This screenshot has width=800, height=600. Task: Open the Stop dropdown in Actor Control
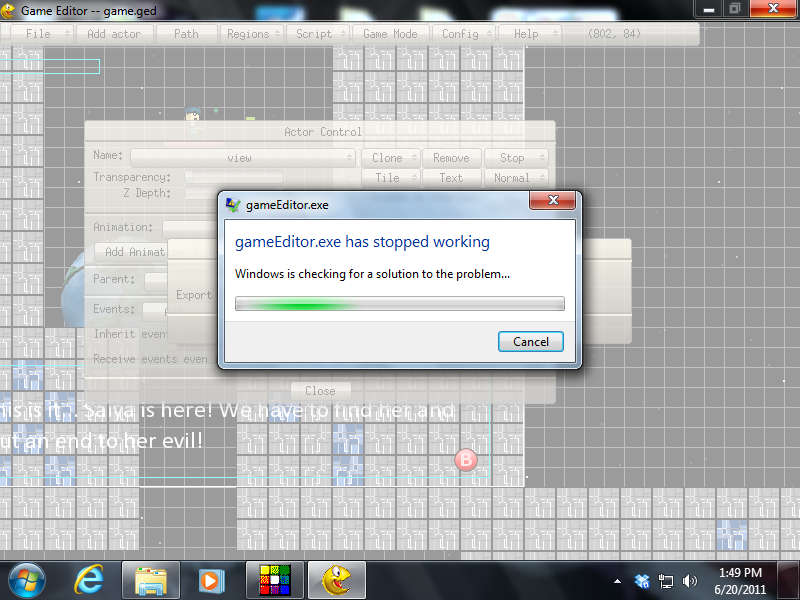(x=516, y=158)
